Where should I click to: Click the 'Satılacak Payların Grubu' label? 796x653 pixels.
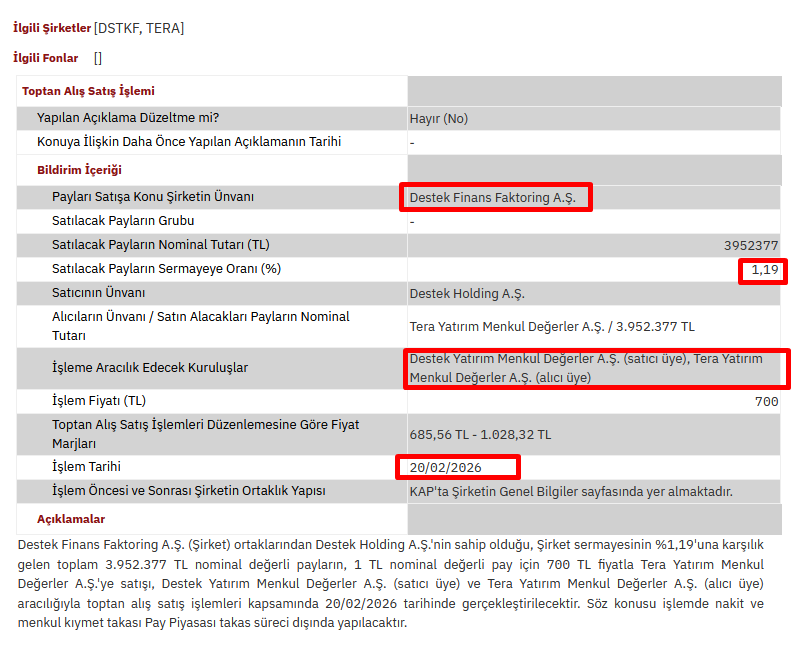pyautogui.click(x=123, y=221)
